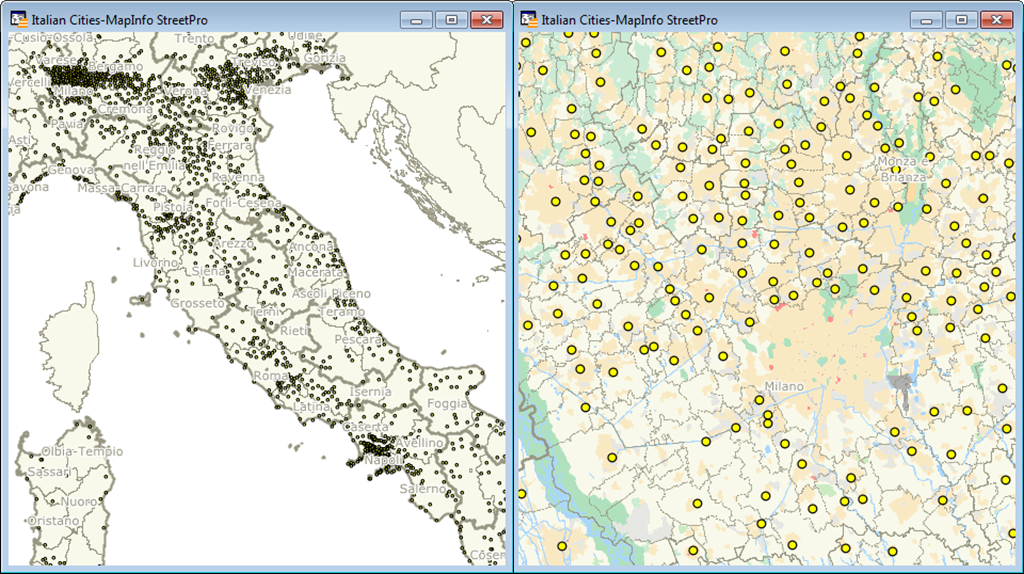Click the 'Sassari' map label
The height and width of the screenshot is (574, 1024).
click(50, 471)
